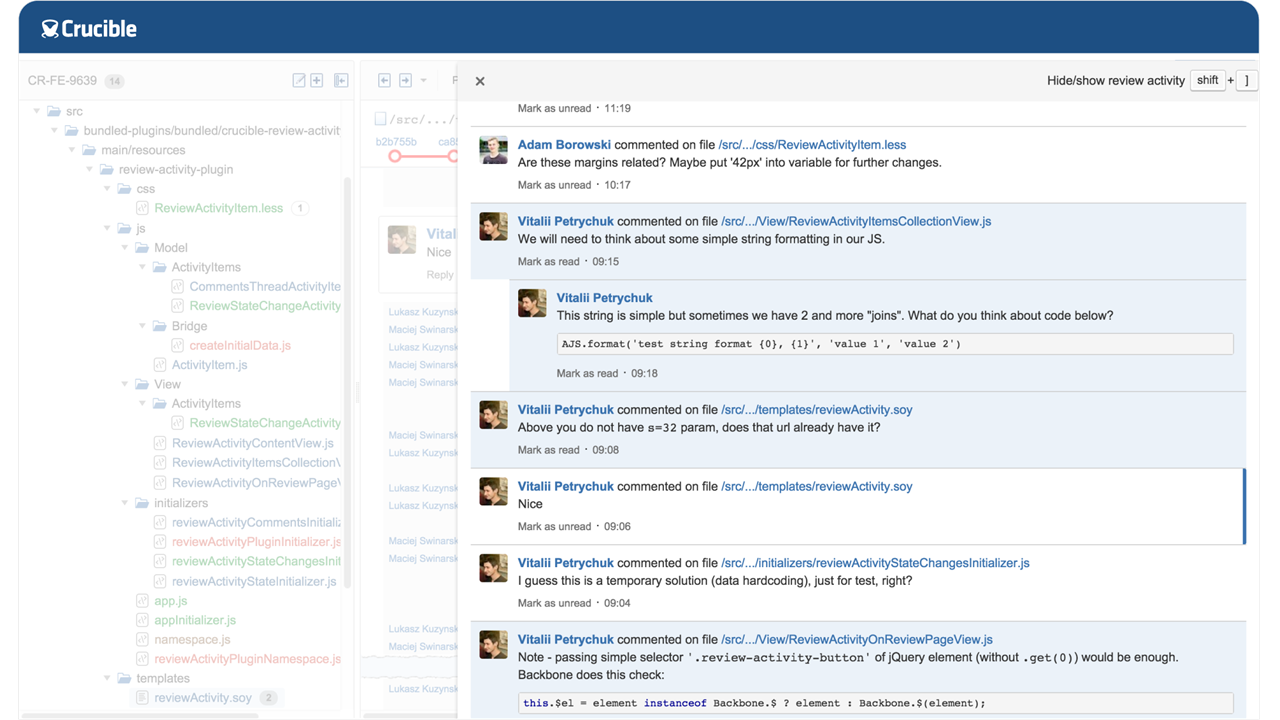Mark the 11:19 comment as unread
1280x720 pixels.
555,108
